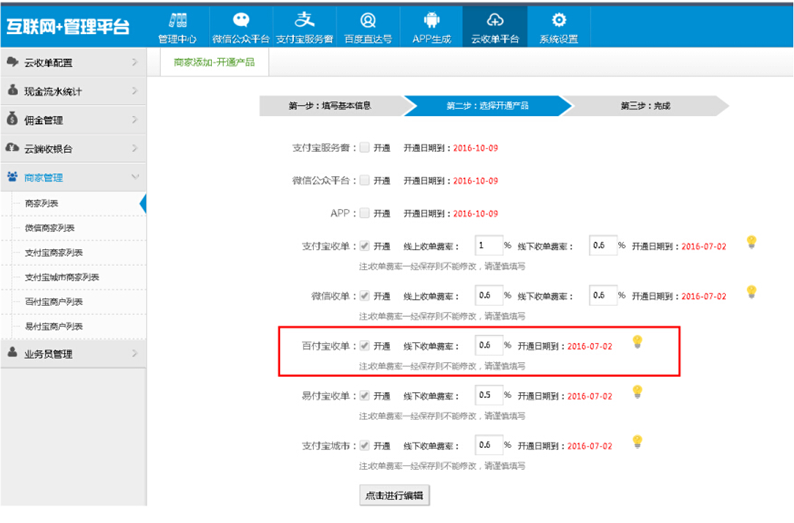Open 系统设置 gear icon in navigation
This screenshot has height=523, width=794.
coord(559,20)
